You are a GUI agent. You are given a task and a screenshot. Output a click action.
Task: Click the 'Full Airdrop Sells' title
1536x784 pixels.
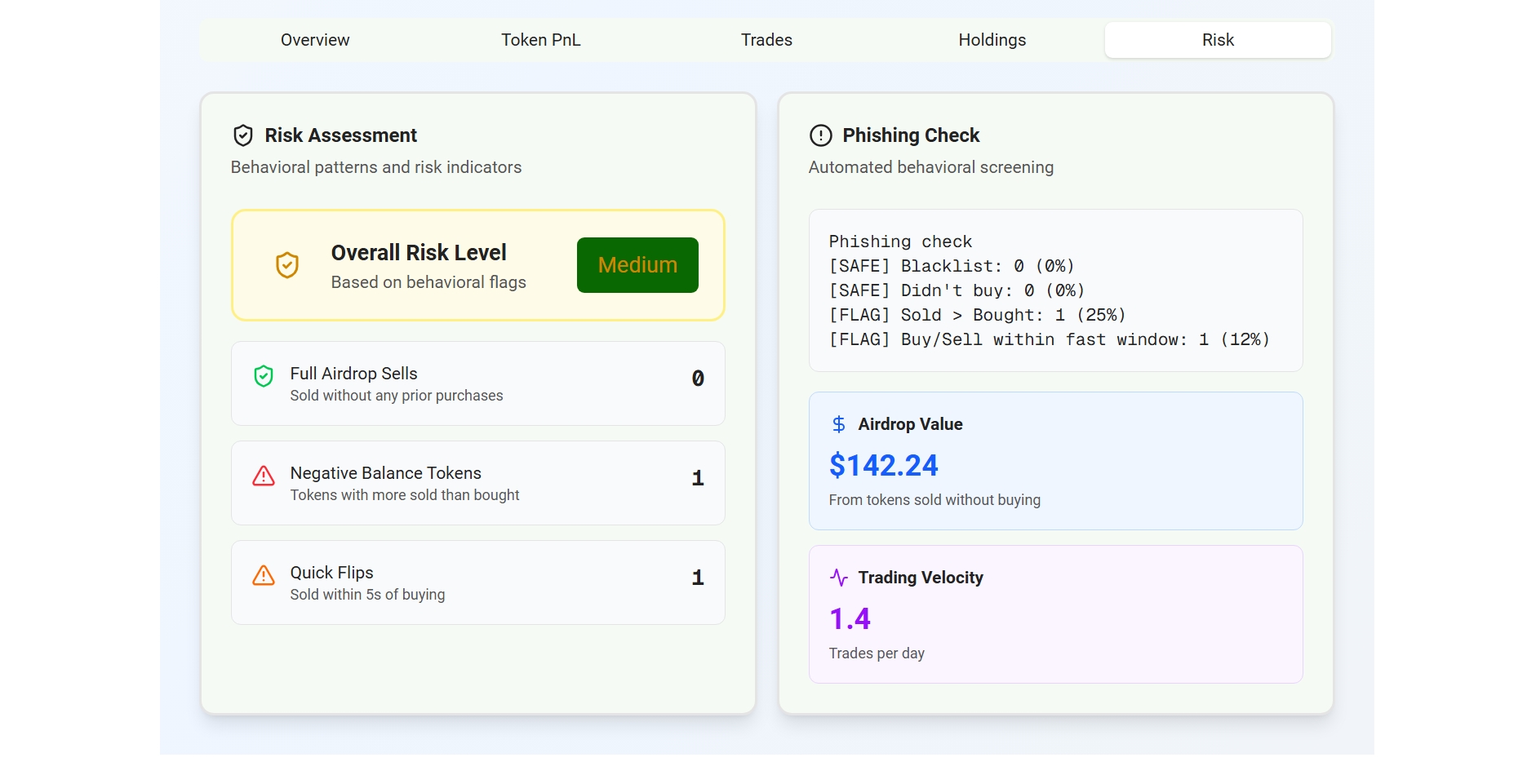(354, 374)
